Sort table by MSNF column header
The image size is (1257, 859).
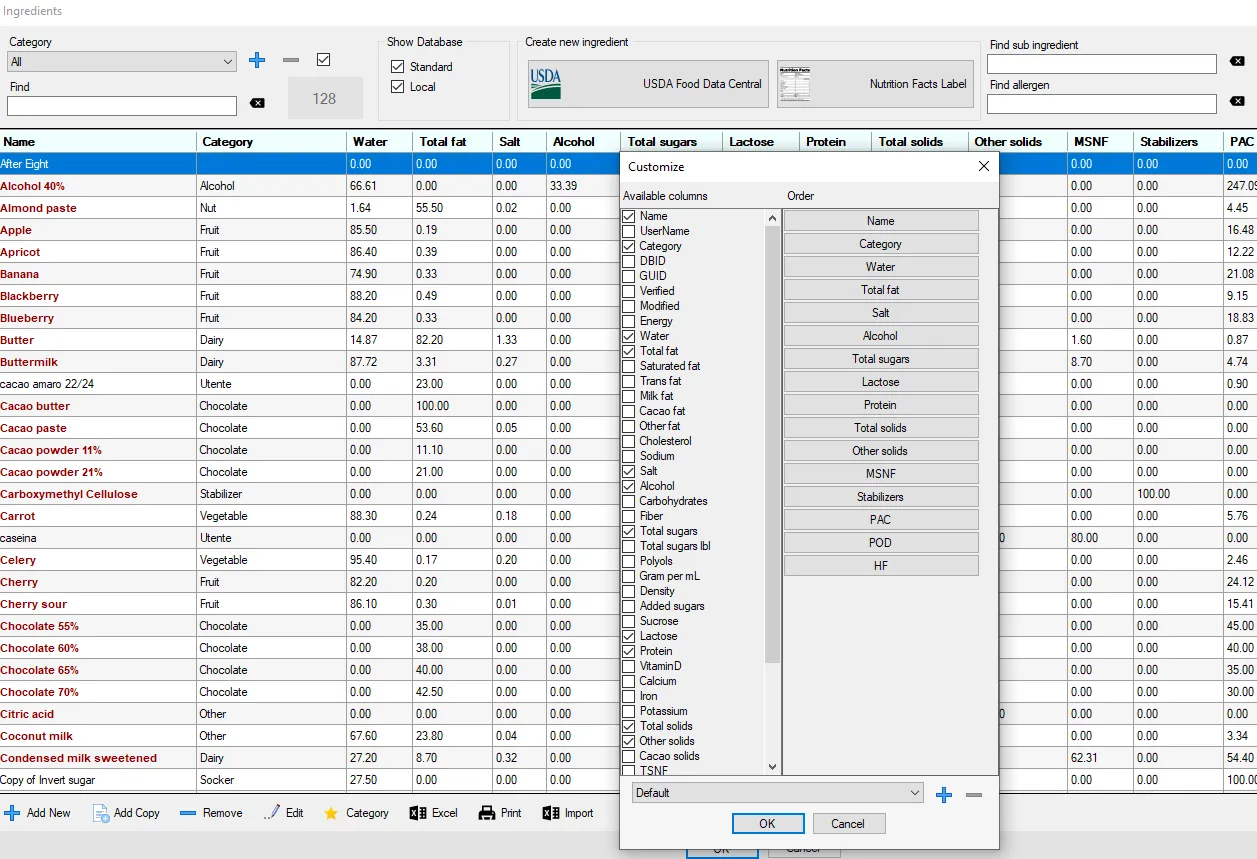(x=1098, y=142)
